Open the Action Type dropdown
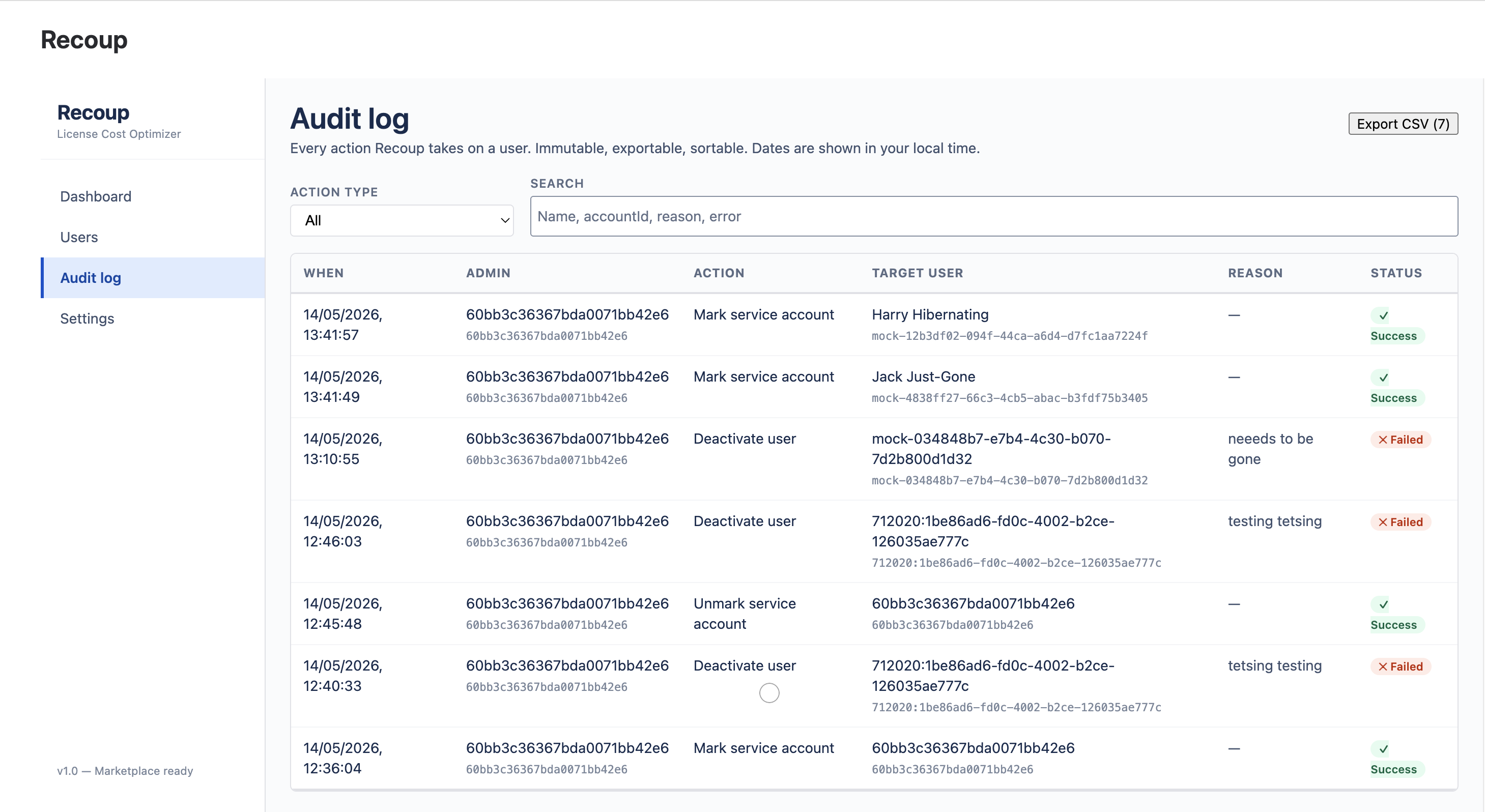 click(402, 220)
